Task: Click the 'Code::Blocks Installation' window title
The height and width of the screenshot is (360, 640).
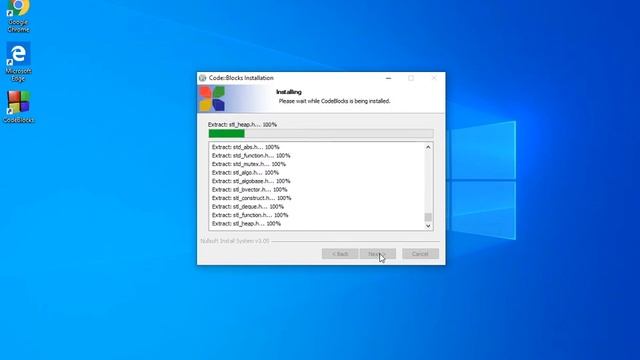Action: click(241, 78)
